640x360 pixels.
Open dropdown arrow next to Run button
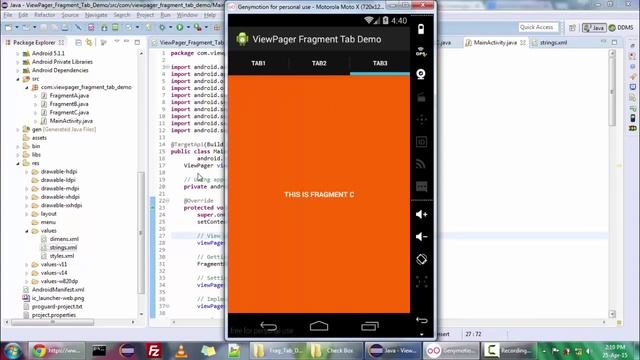(x=188, y=27)
